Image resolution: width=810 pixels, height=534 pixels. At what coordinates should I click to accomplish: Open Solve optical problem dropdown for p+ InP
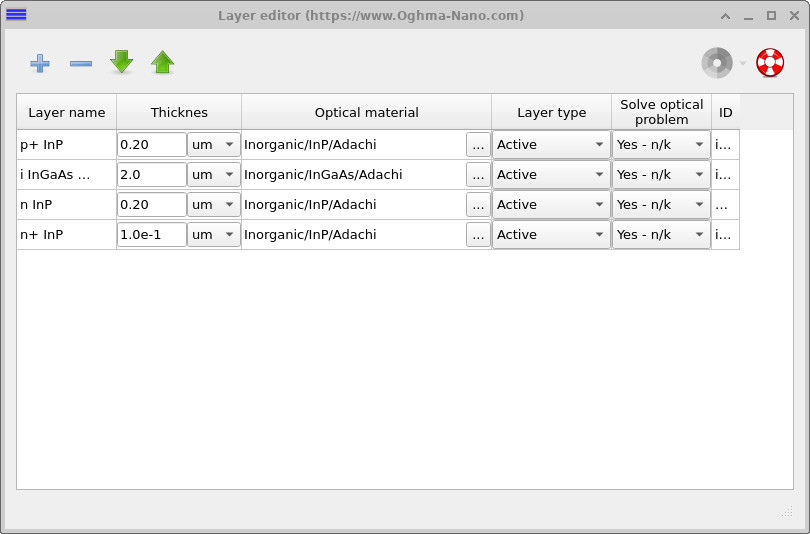coord(661,145)
